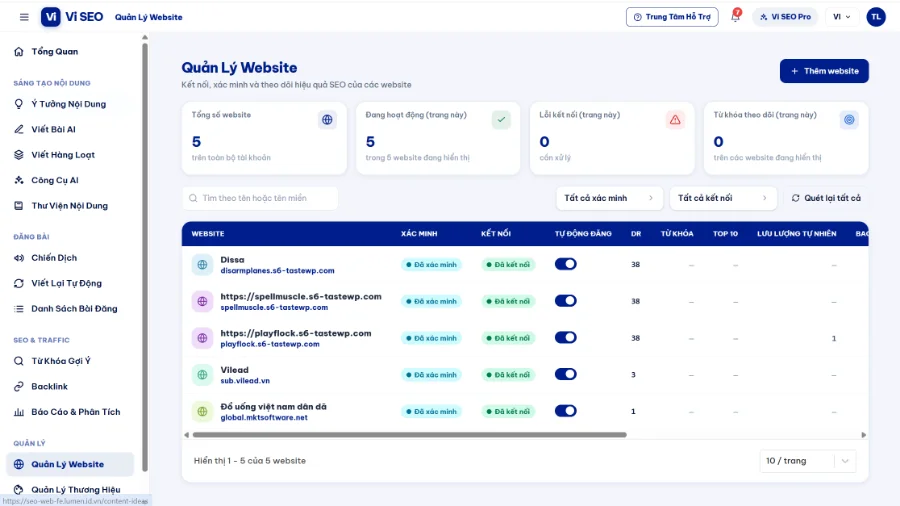
Task: Click the warning icon in Lỗi kết nối card
Action: (x=675, y=120)
